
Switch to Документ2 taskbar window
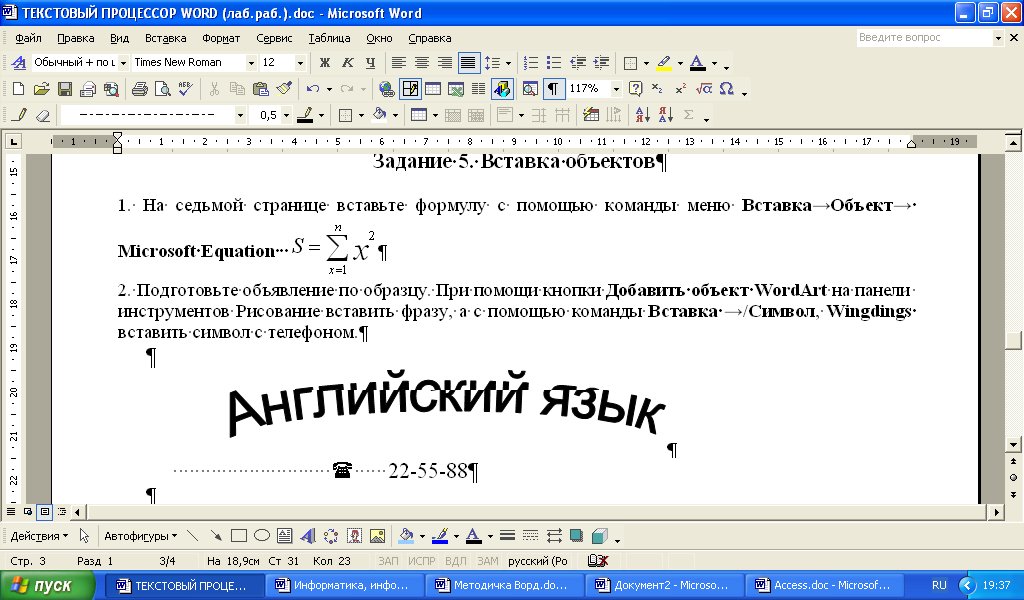coord(665,585)
